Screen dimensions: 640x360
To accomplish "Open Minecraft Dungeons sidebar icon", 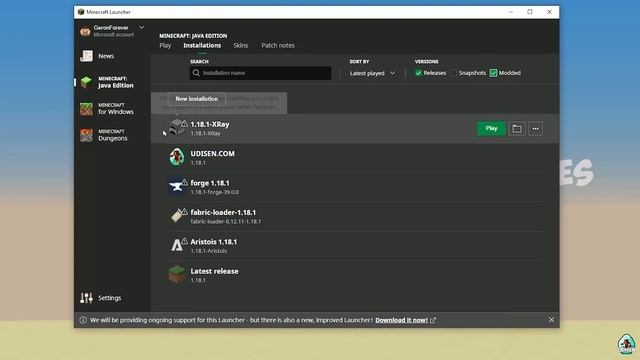I will coord(87,135).
